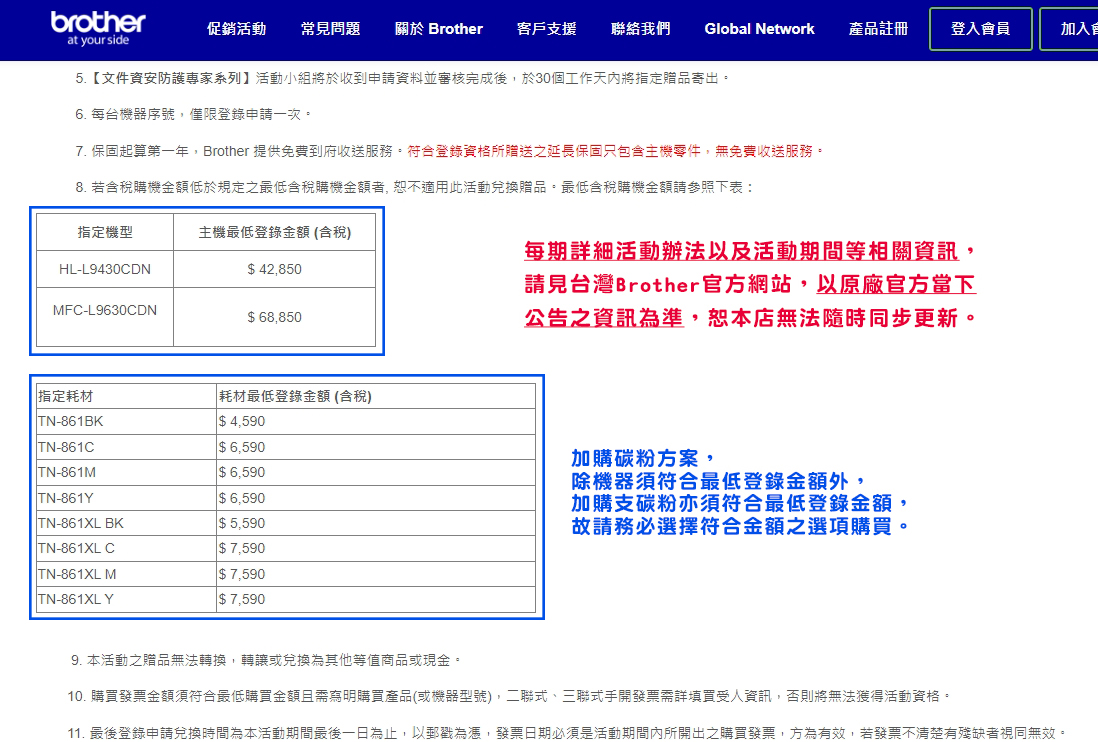1098x742 pixels.
Task: Click the Brother at your side logo
Action: [x=98, y=29]
